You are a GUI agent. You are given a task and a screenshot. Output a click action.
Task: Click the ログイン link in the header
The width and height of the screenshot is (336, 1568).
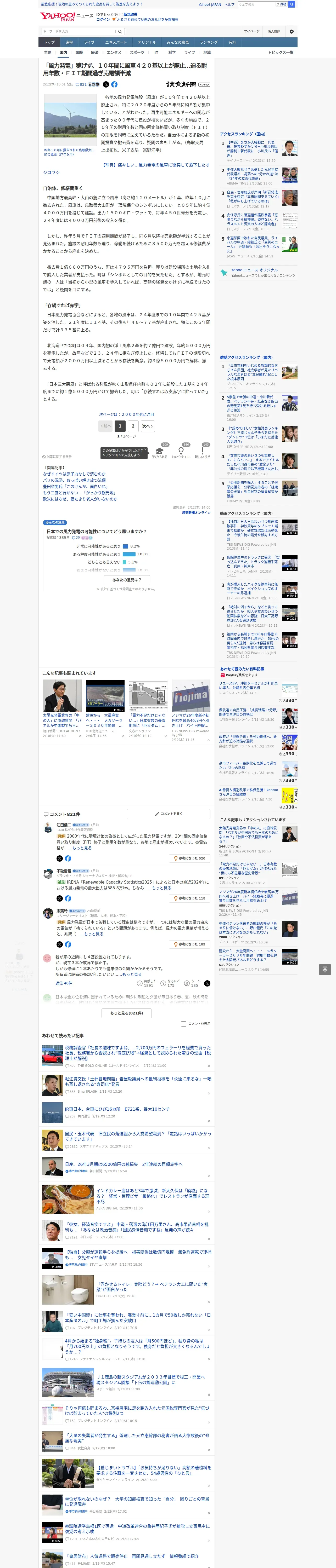click(x=103, y=20)
